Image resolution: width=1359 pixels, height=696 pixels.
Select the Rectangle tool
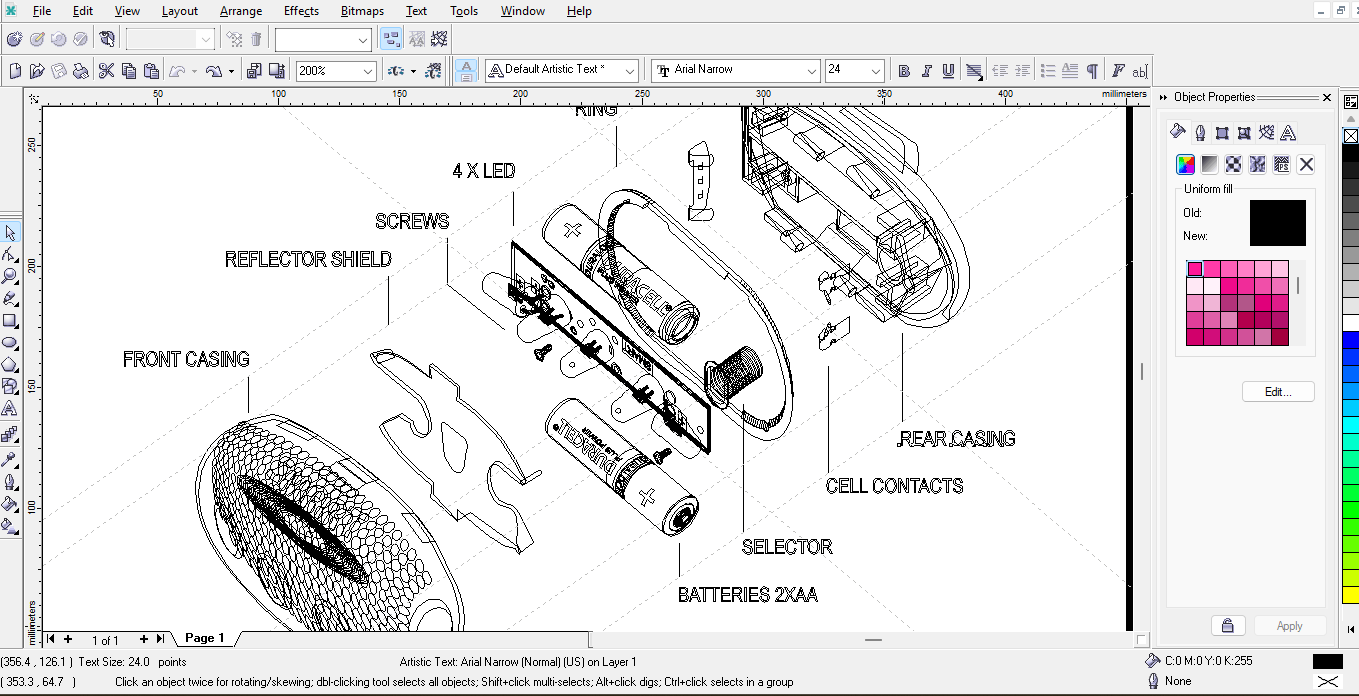click(10, 321)
